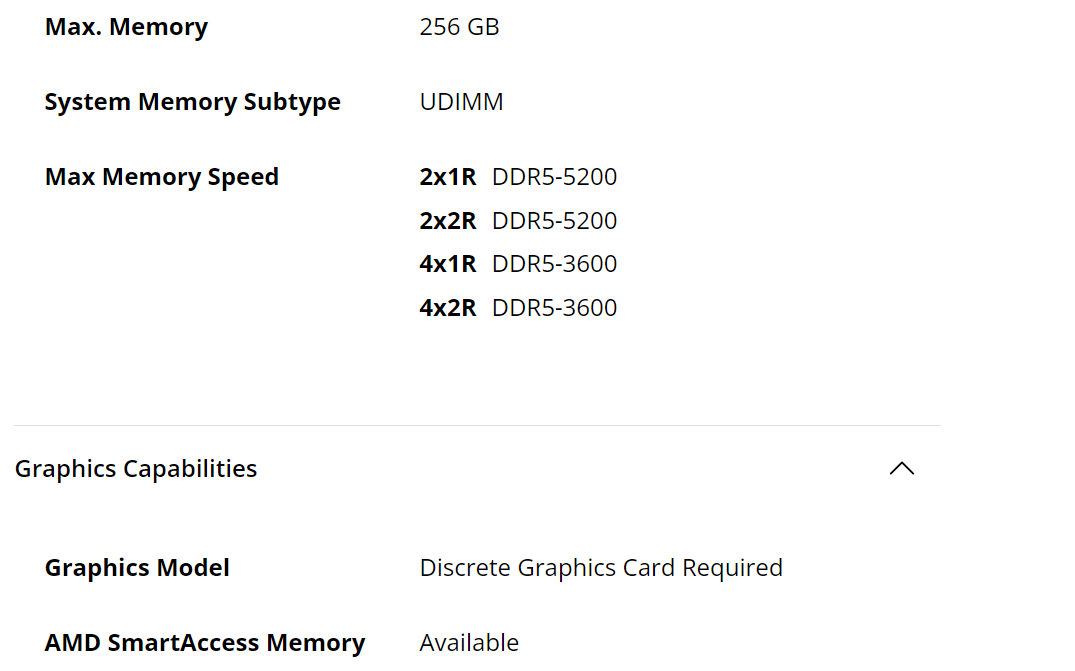Select the System Memory Subtype label
Image resolution: width=1075 pixels, height=671 pixels.
pos(193,101)
